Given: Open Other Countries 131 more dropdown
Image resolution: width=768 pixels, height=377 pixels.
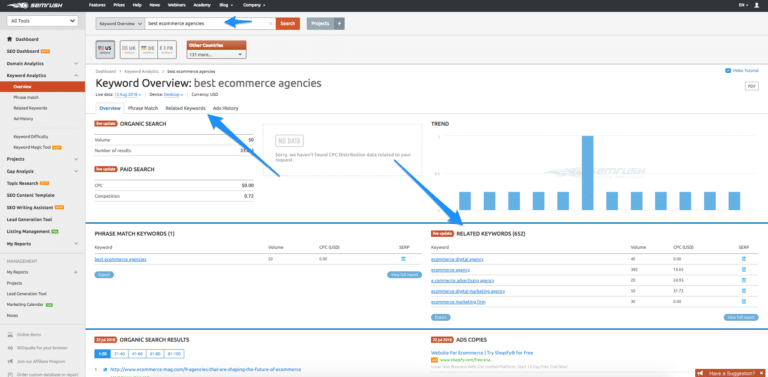Looking at the screenshot, I should click(x=216, y=55).
